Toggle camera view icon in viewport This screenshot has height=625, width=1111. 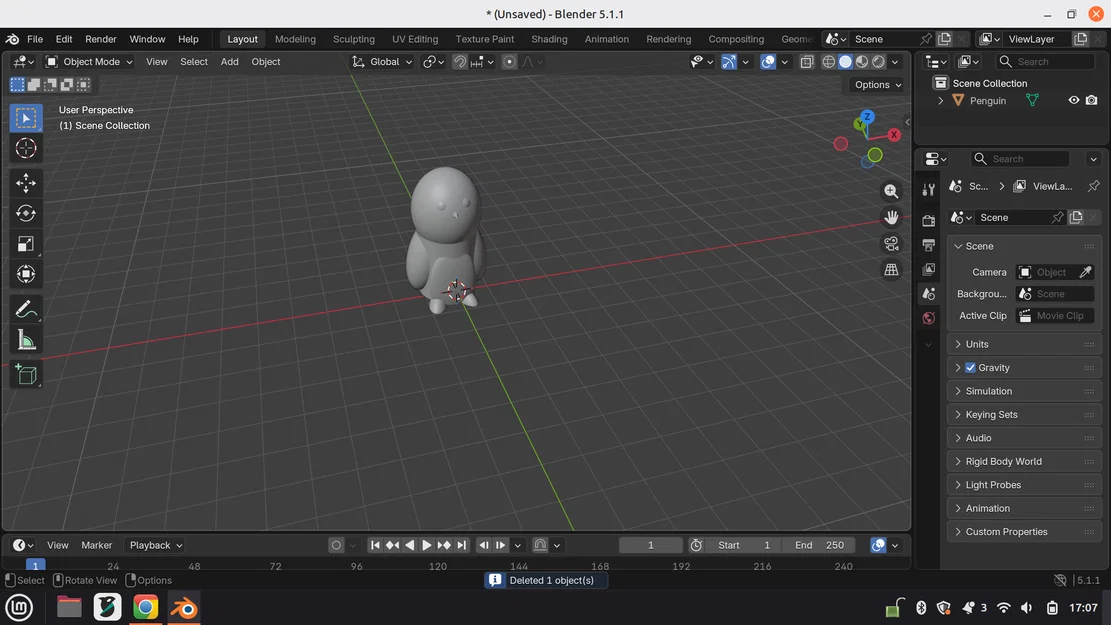891,244
